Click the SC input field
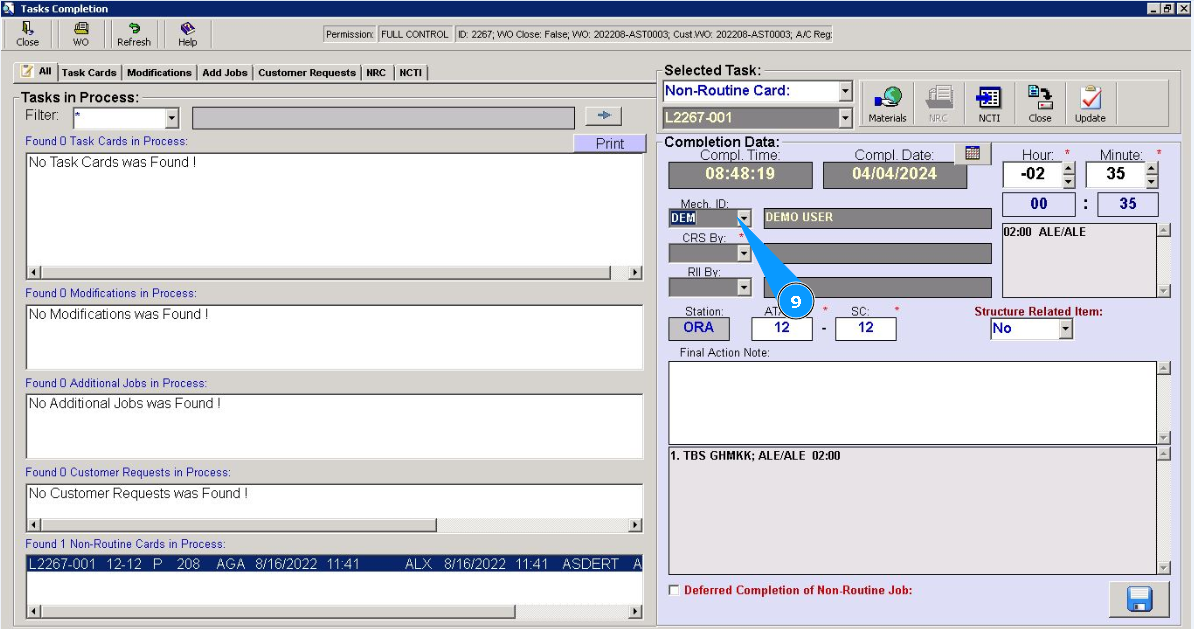The image size is (1194, 629). point(866,328)
